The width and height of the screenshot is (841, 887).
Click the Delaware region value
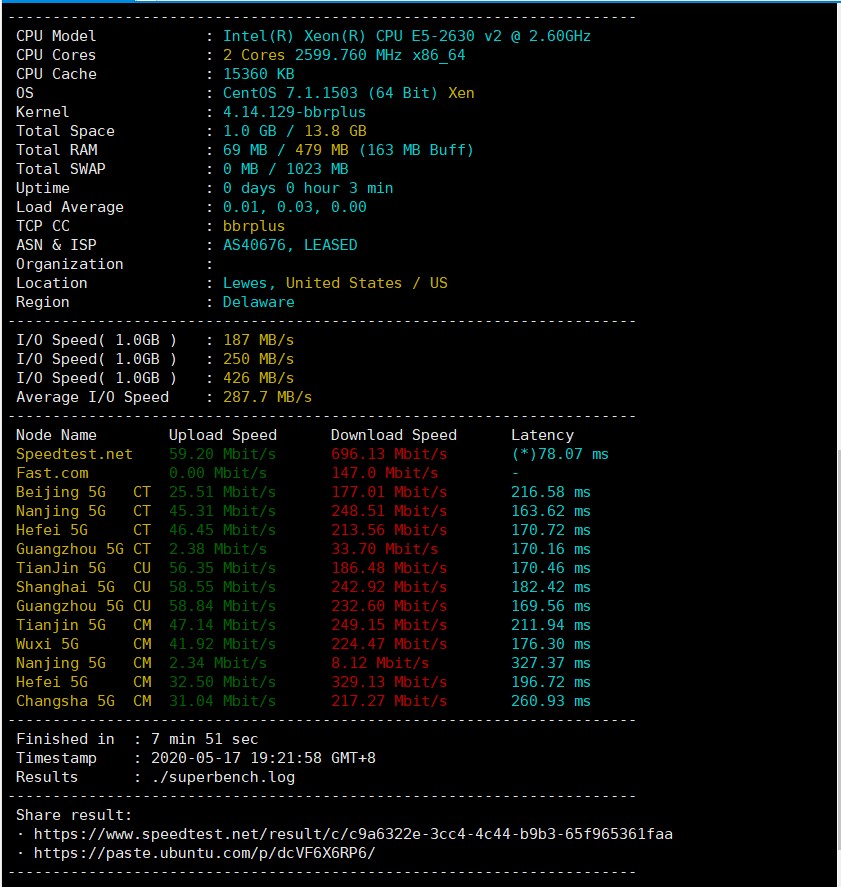coord(258,302)
